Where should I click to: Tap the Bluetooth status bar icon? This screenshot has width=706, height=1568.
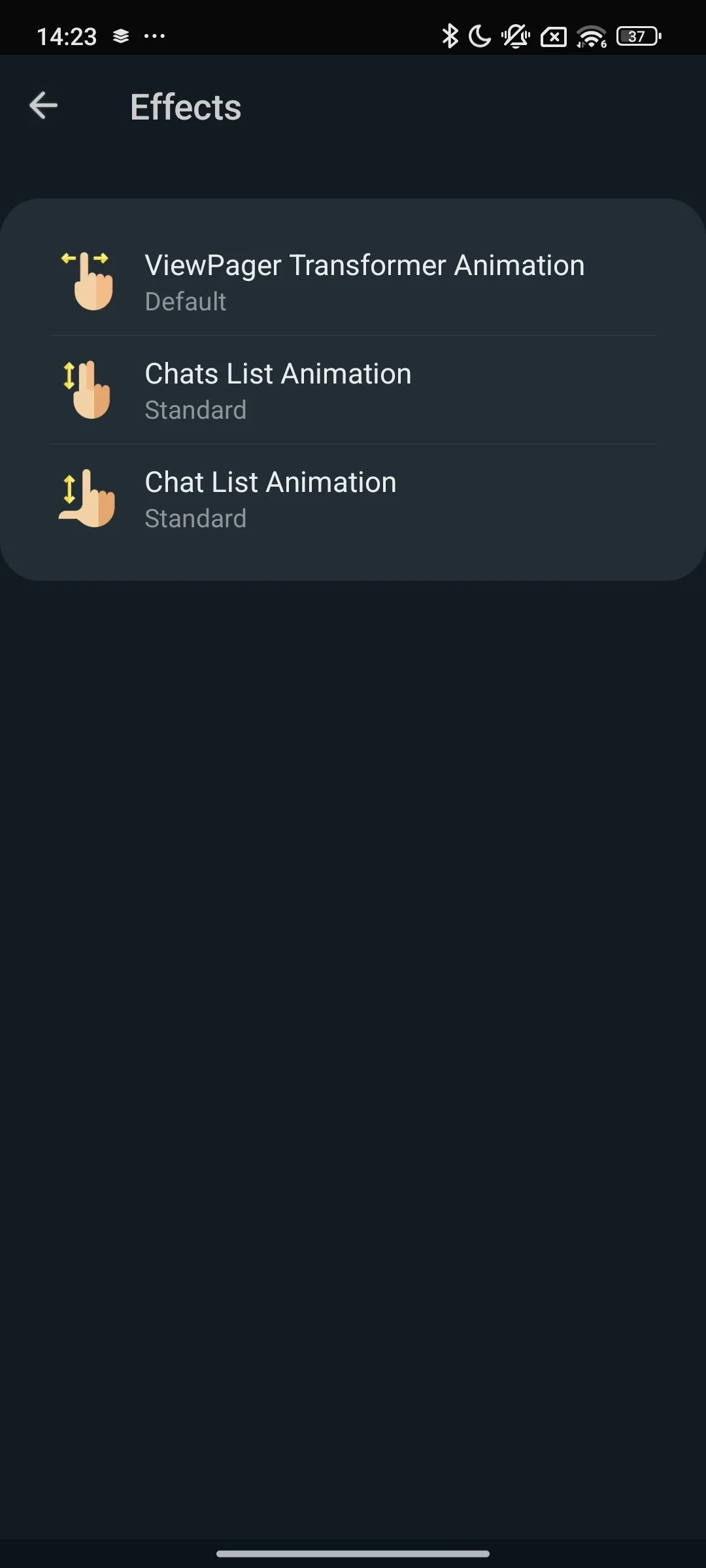[x=449, y=37]
